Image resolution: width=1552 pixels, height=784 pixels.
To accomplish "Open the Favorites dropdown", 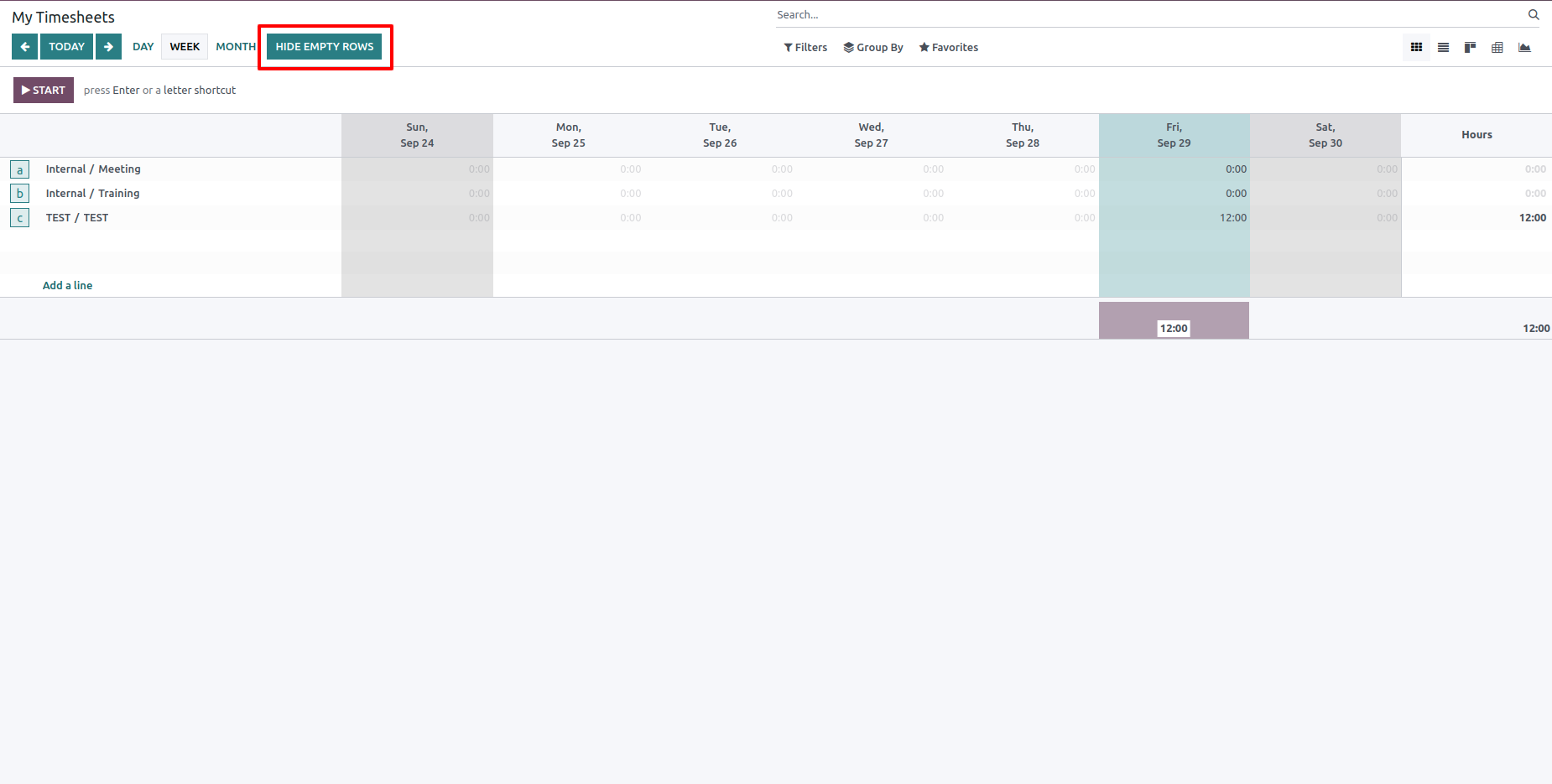I will pyautogui.click(x=948, y=47).
